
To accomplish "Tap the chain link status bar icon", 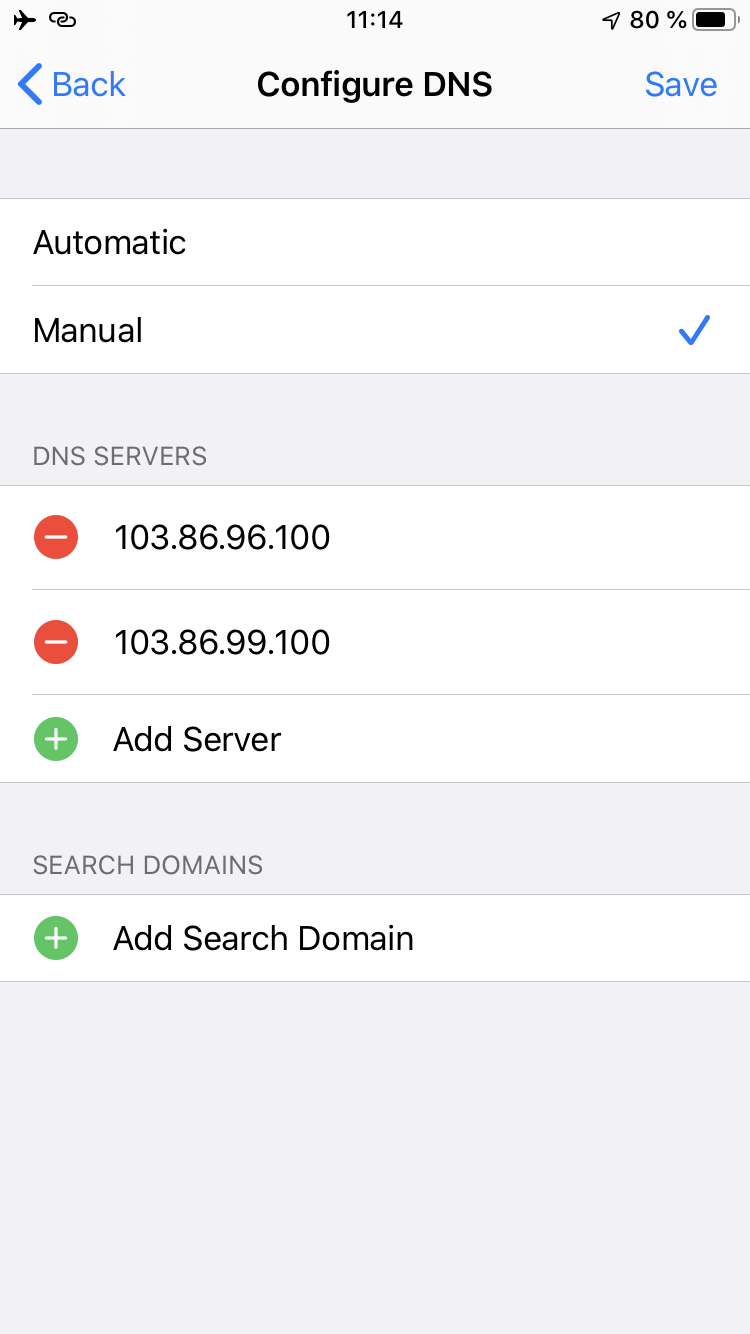I will [x=62, y=20].
